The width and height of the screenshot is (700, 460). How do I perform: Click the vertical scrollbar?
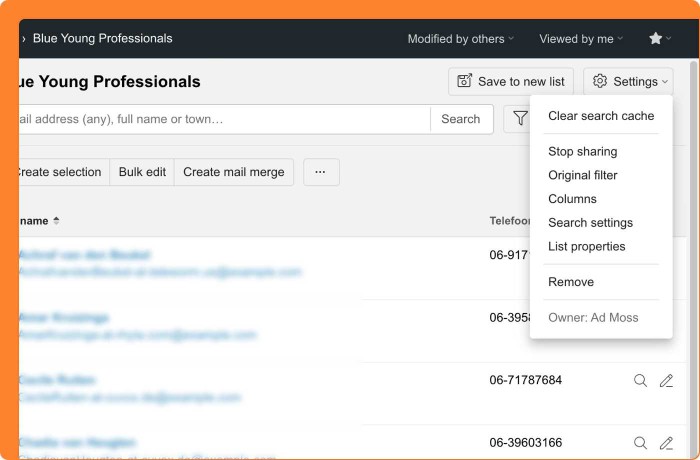pyautogui.click(x=694, y=259)
